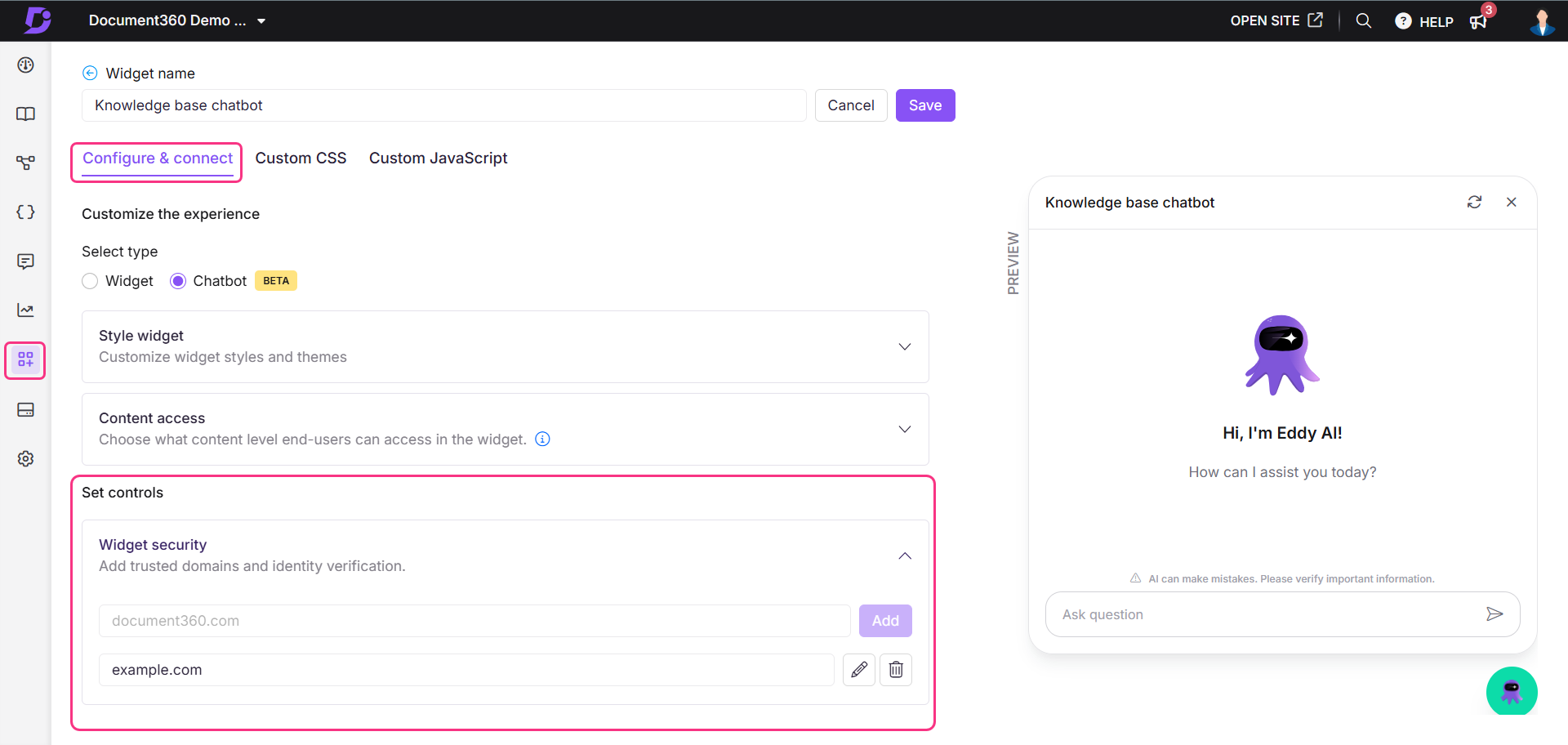Image resolution: width=1568 pixels, height=745 pixels.
Task: Click the Save button
Action: coord(925,105)
